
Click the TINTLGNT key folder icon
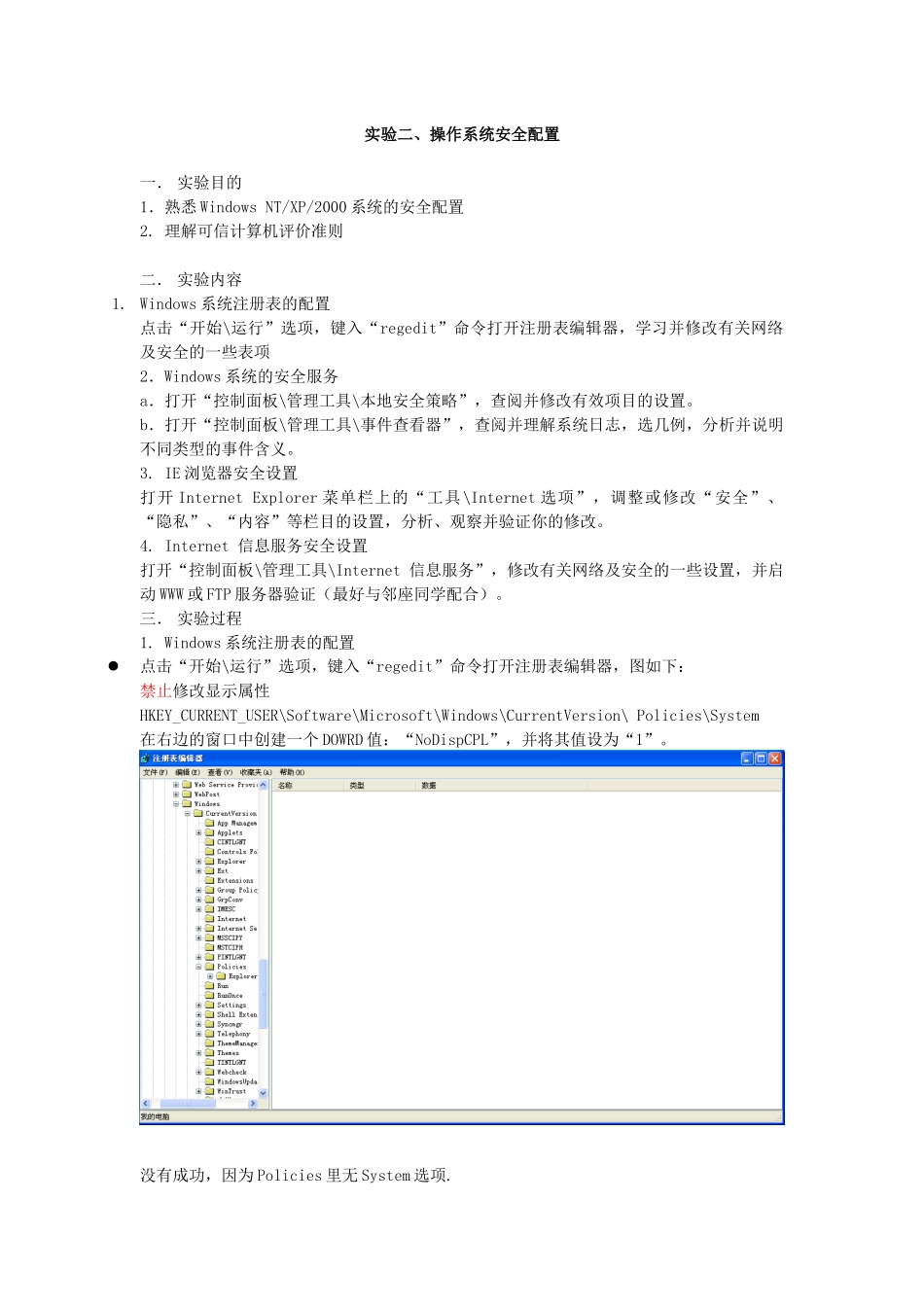[x=210, y=1062]
